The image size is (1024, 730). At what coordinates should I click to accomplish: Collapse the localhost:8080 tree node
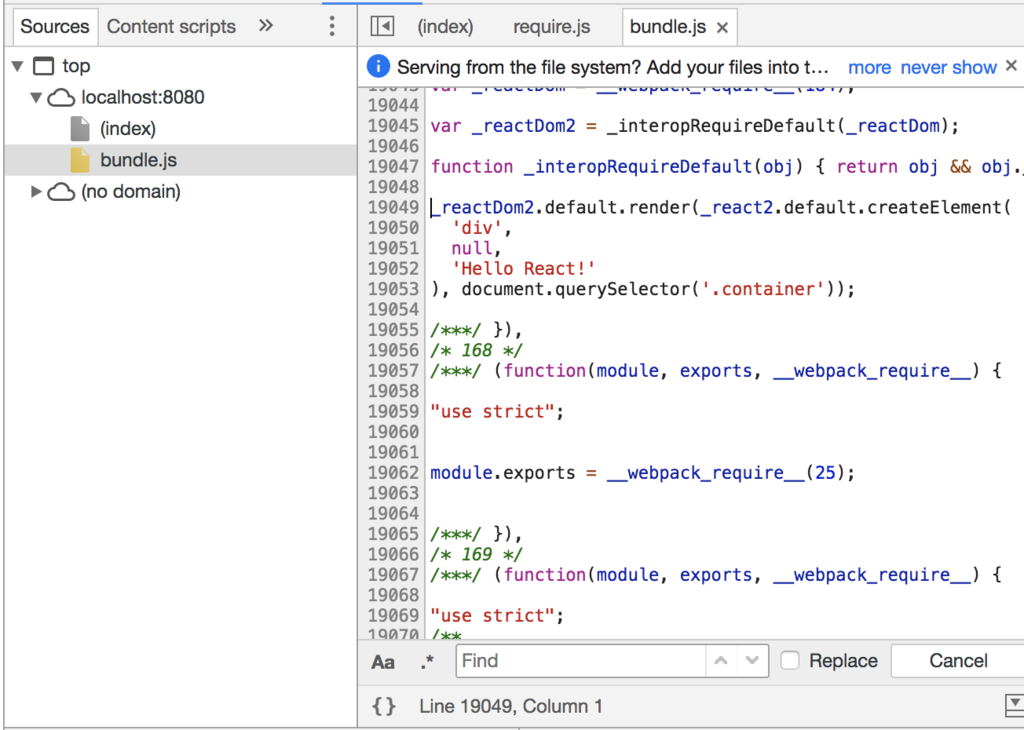tap(36, 97)
